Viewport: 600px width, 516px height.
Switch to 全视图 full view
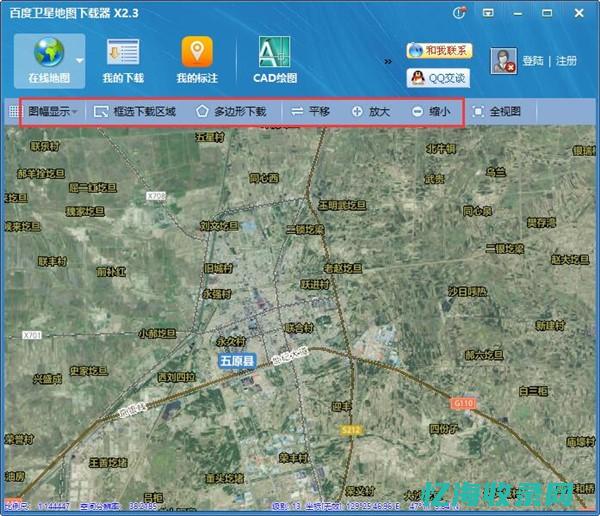[496, 112]
